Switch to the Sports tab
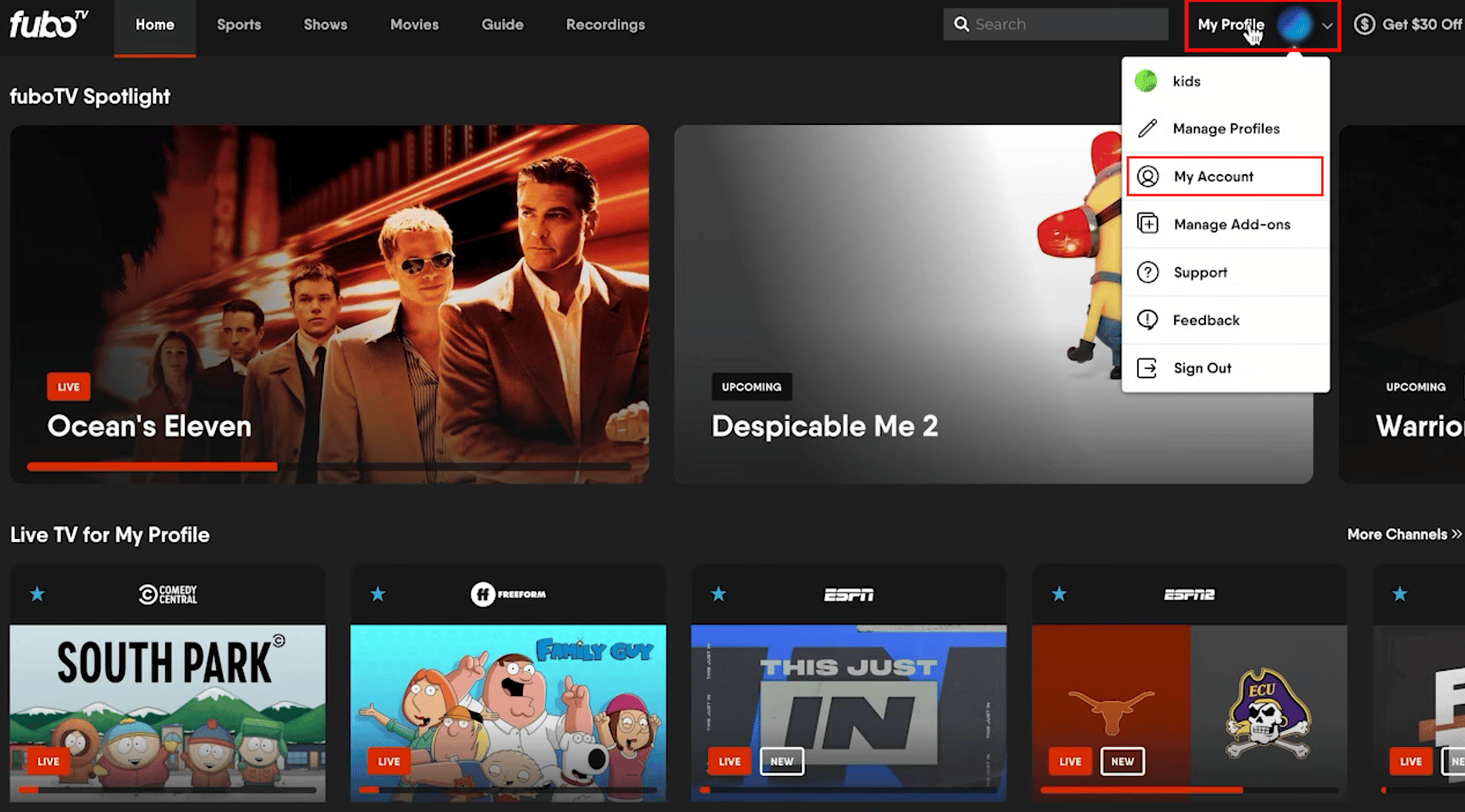The height and width of the screenshot is (812, 1465). click(238, 24)
